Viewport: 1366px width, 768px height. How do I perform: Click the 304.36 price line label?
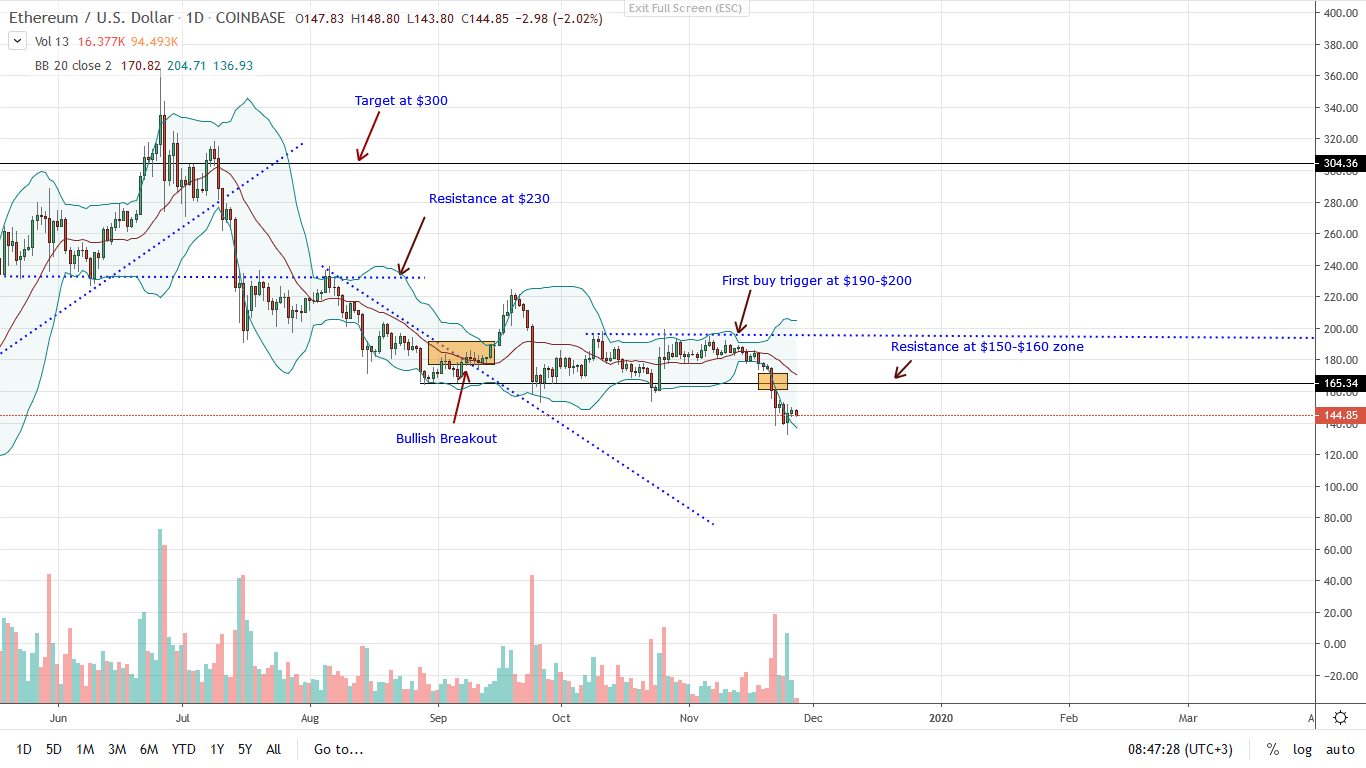[x=1341, y=163]
